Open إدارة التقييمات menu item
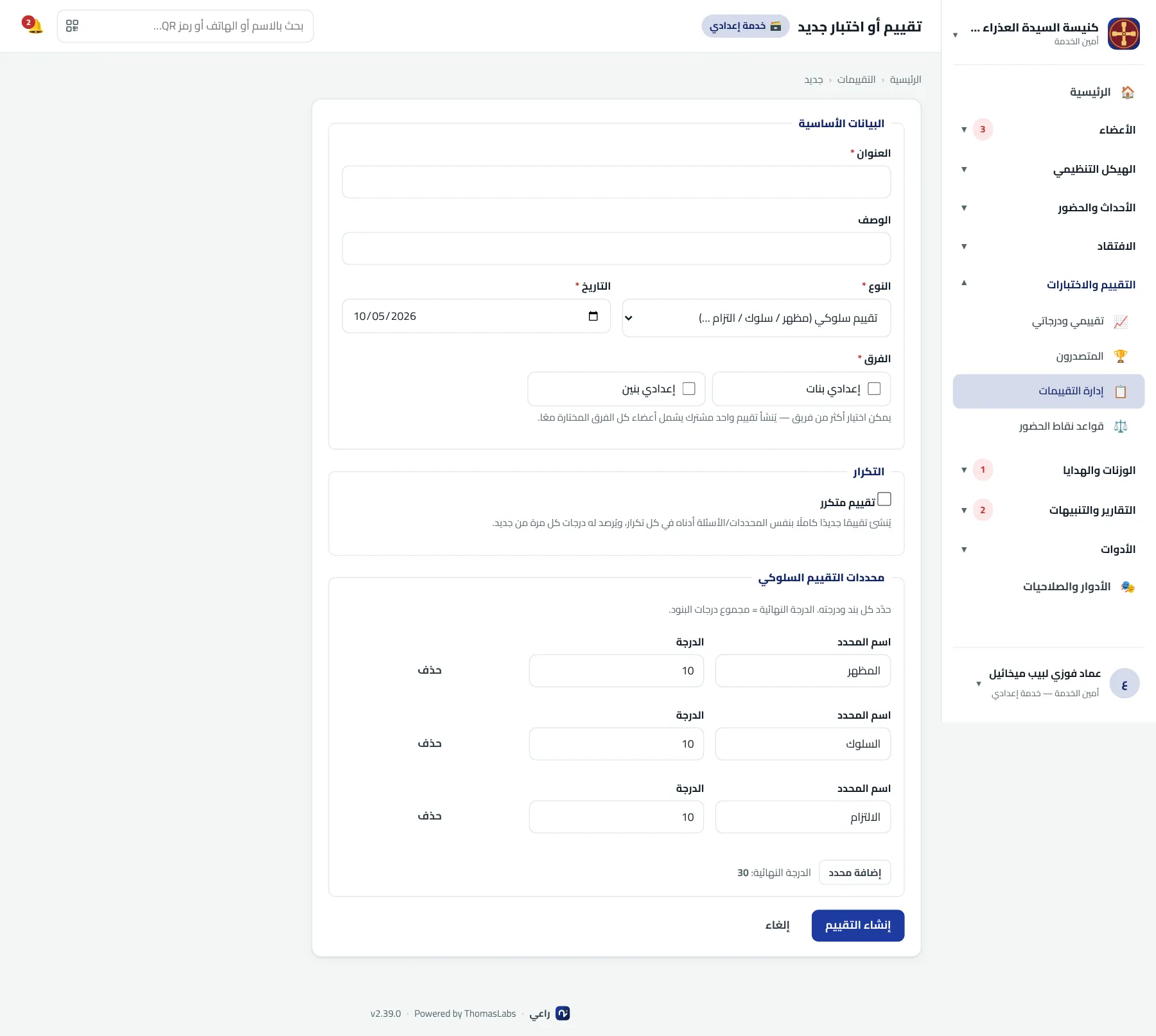Viewport: 1156px width, 1036px height. [x=1049, y=391]
